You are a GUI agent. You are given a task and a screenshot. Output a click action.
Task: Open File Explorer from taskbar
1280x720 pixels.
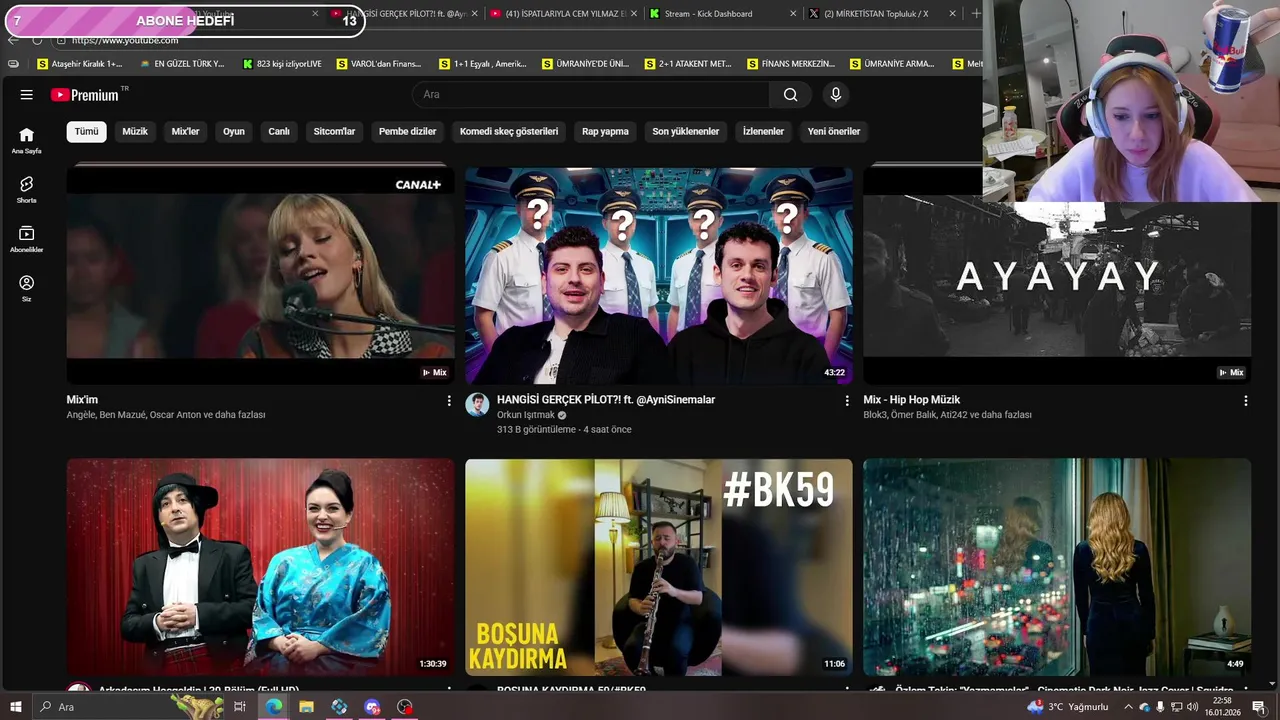tap(306, 707)
